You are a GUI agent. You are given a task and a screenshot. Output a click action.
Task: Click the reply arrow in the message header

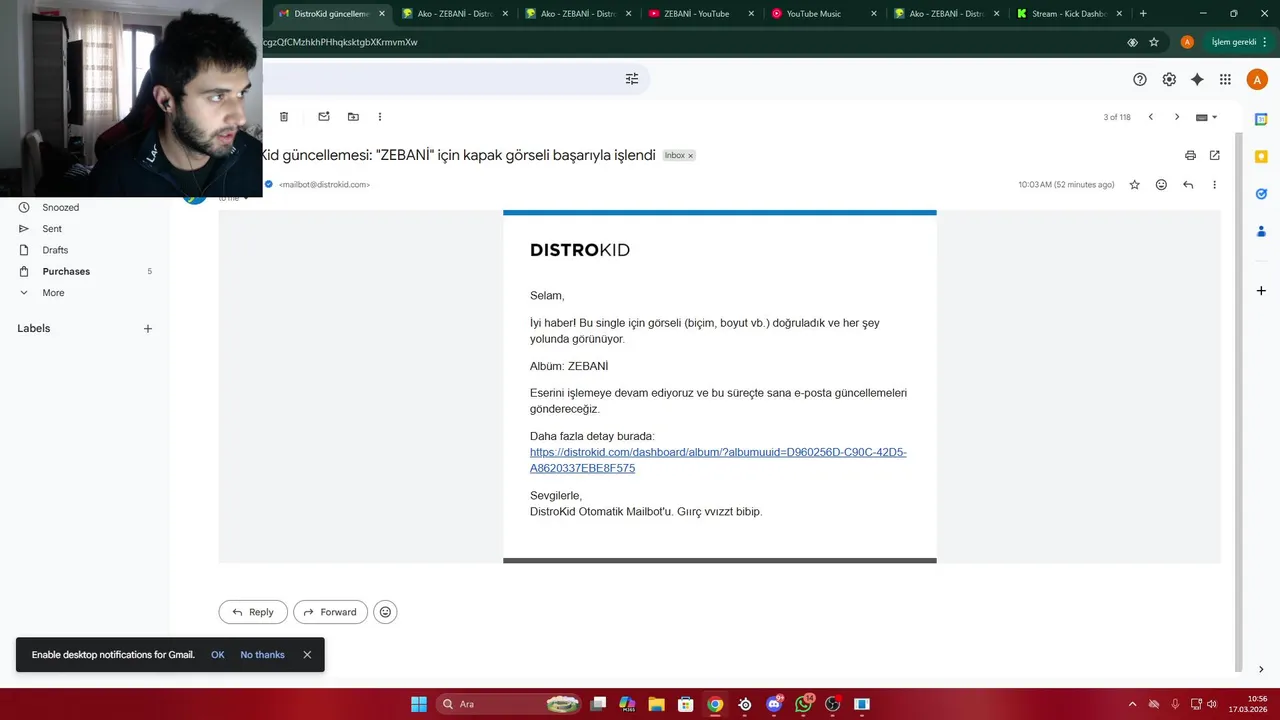tap(1188, 185)
